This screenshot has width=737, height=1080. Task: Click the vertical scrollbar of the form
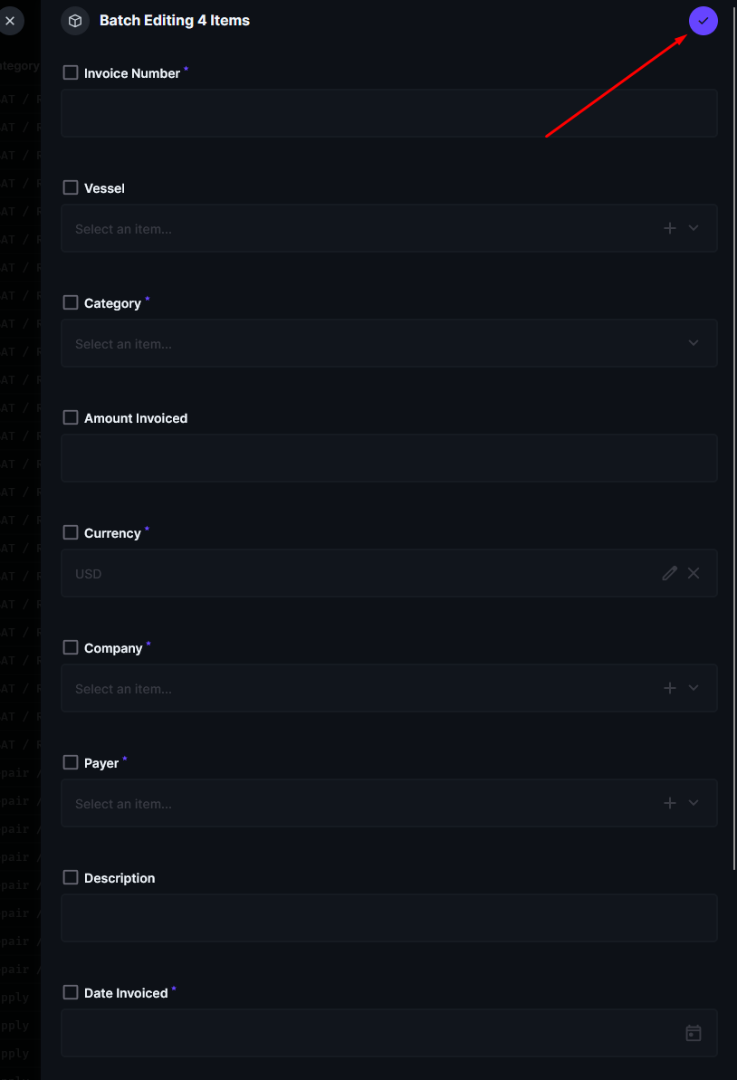pyautogui.click(x=733, y=450)
